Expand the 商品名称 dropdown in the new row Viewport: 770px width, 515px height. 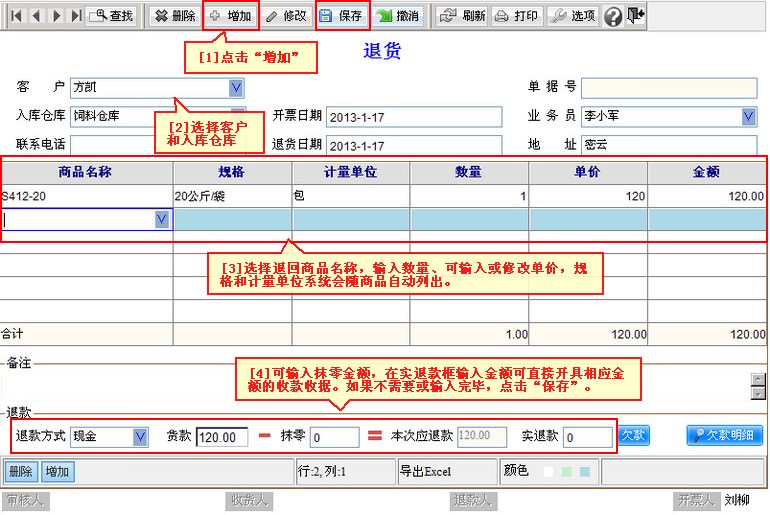162,219
